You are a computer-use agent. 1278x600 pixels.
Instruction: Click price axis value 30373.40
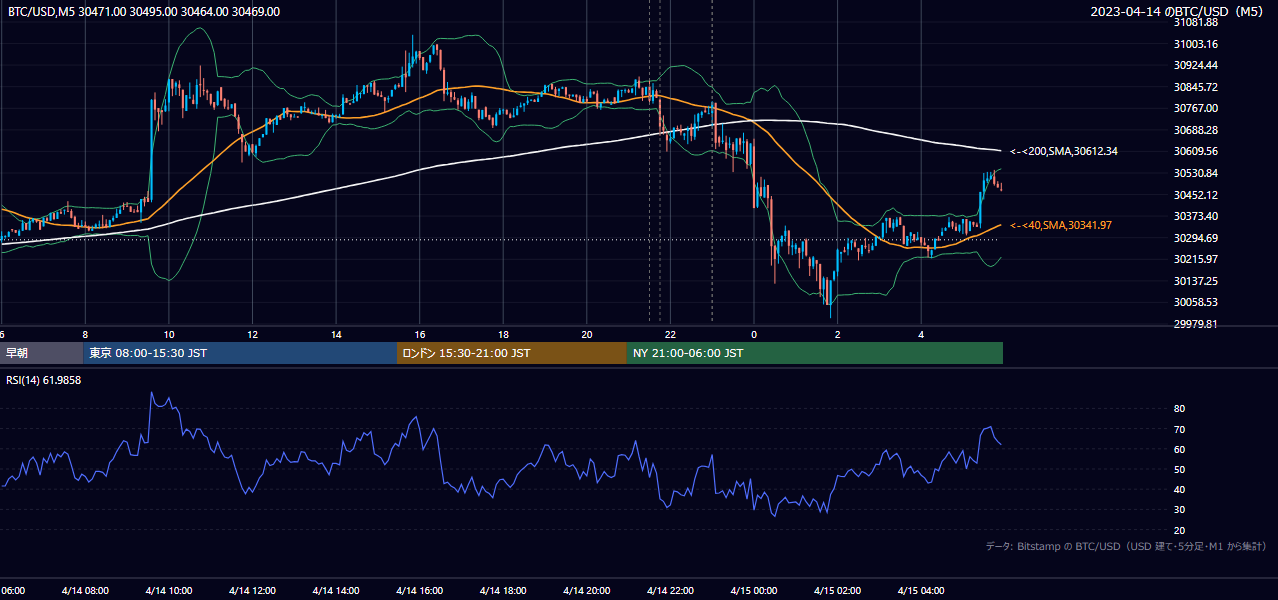tap(1196, 216)
